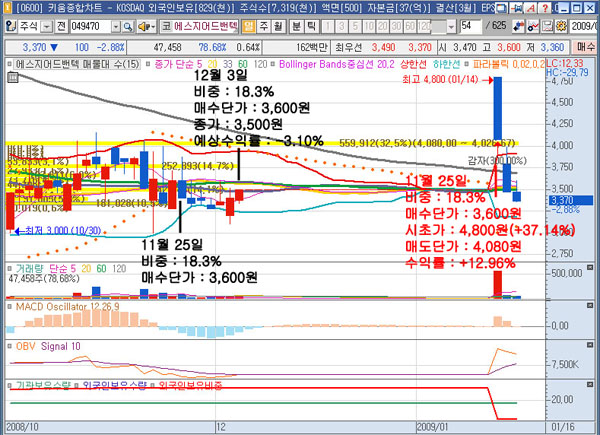
Task: Select the 월 monthly period button
Action: pyautogui.click(x=278, y=26)
